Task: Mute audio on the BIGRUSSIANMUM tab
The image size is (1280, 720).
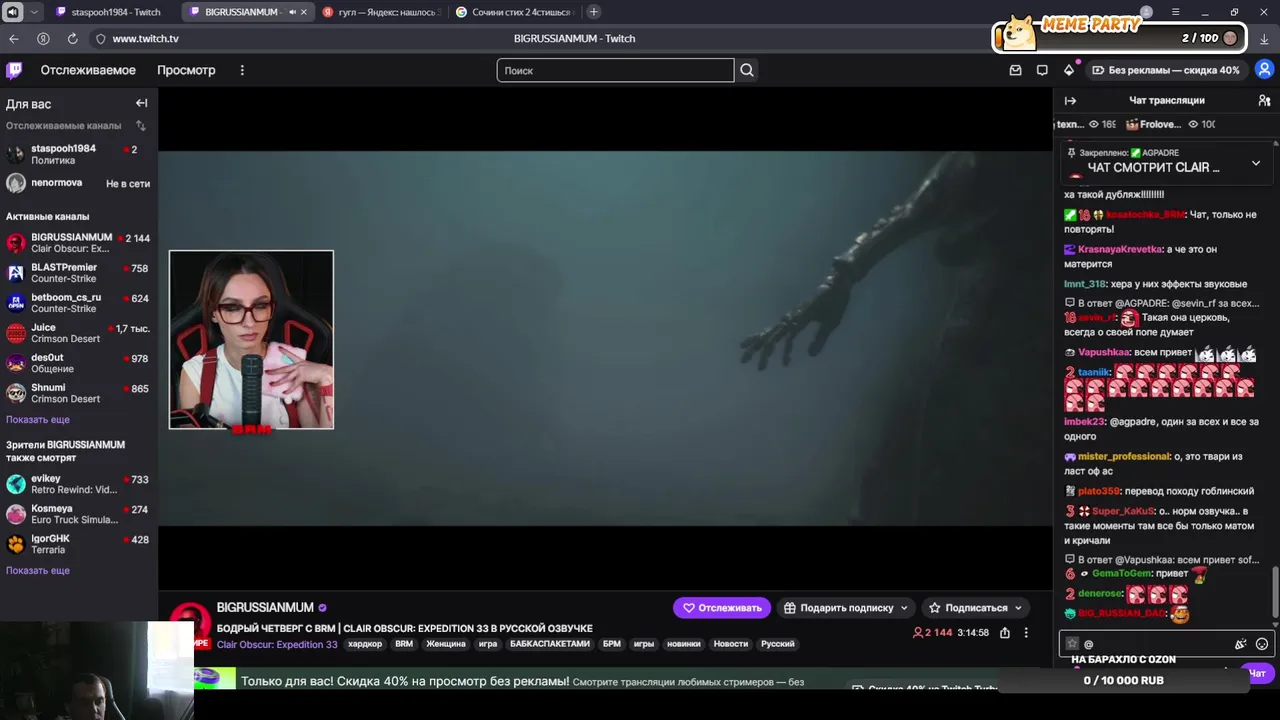Action: tap(292, 12)
